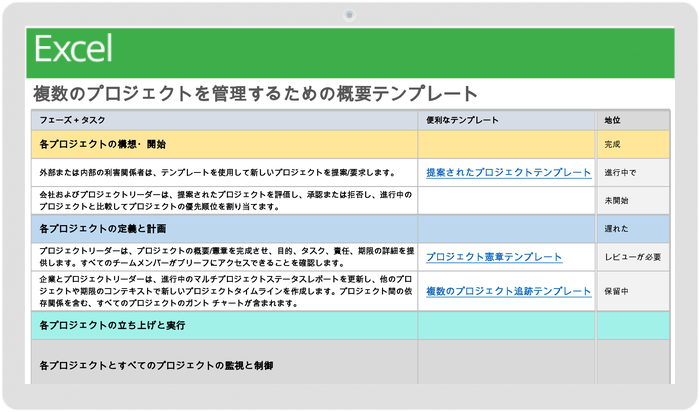Click the フェーズ + タスク column header
The height and width of the screenshot is (412, 700).
click(x=225, y=120)
